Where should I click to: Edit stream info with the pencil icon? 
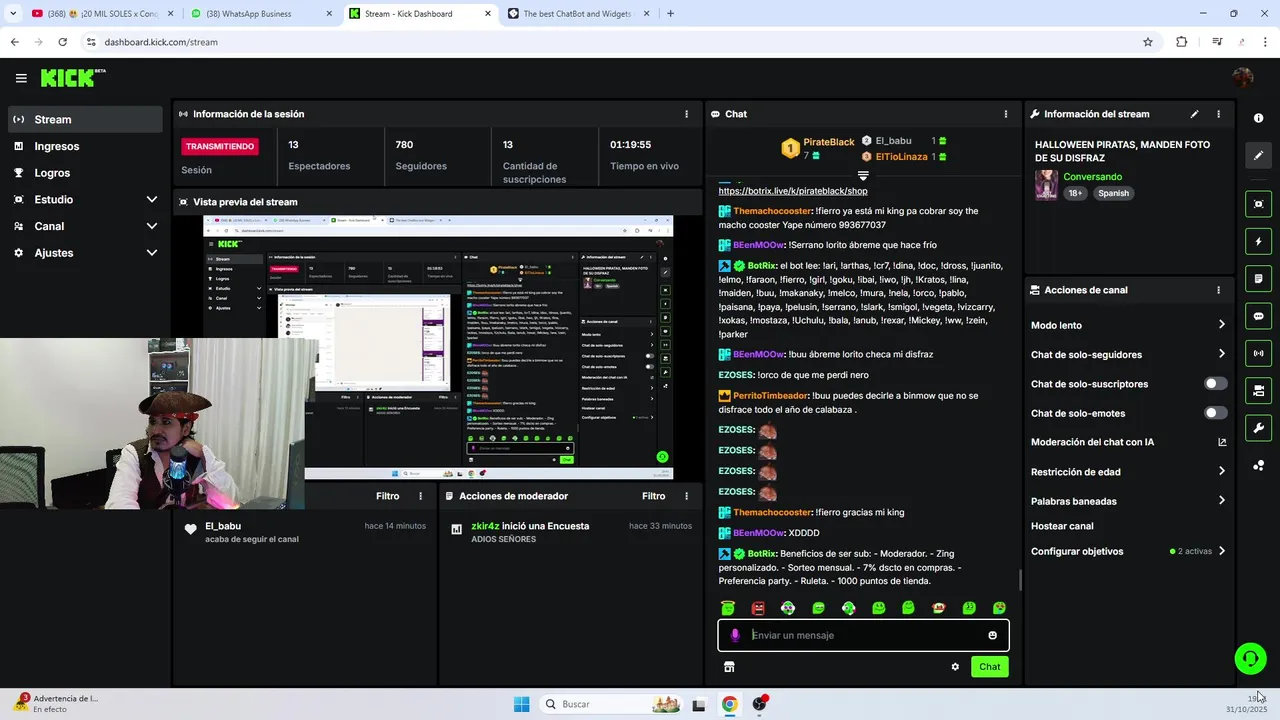coord(1194,114)
